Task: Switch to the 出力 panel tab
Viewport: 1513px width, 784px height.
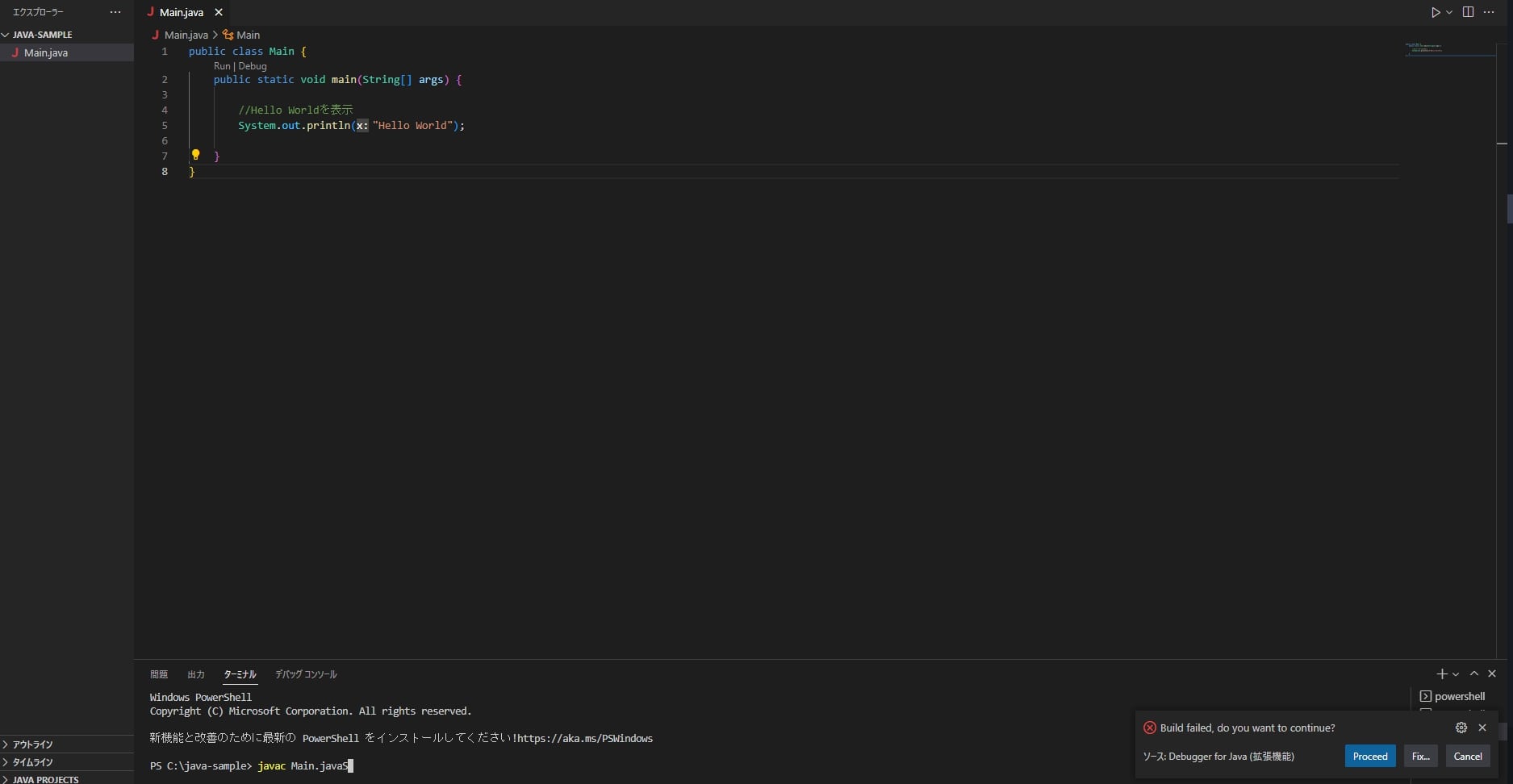Action: tap(196, 674)
